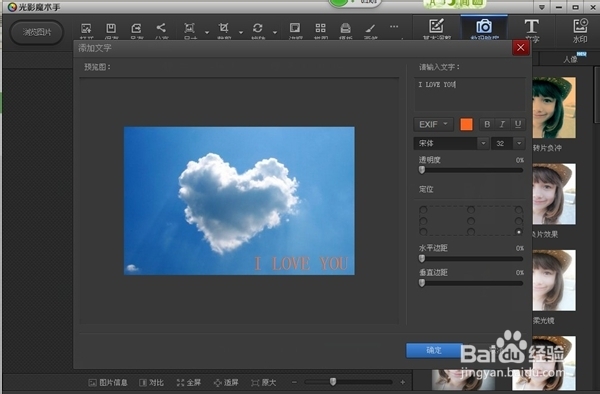
Task: Select top-right text position radio
Action: (x=519, y=210)
